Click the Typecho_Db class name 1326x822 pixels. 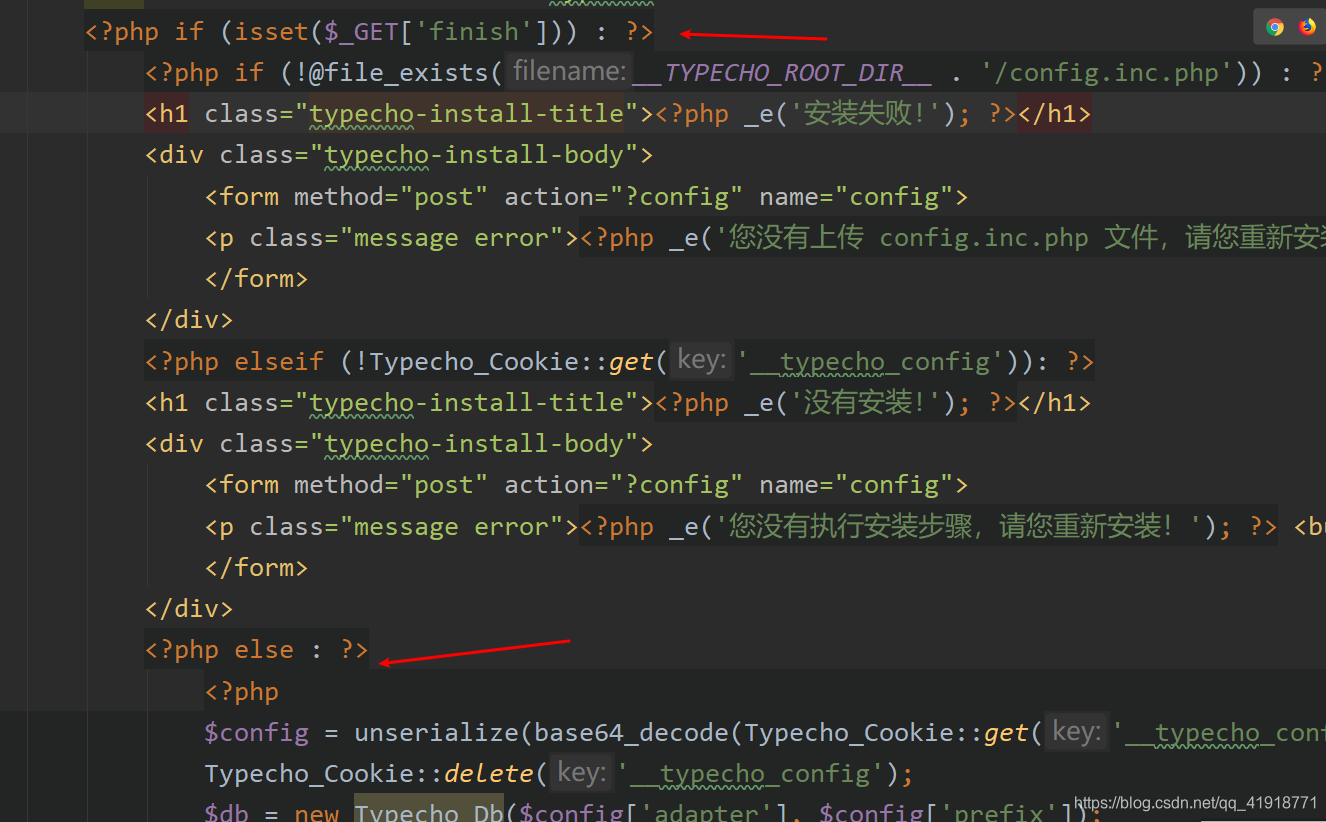[430, 812]
